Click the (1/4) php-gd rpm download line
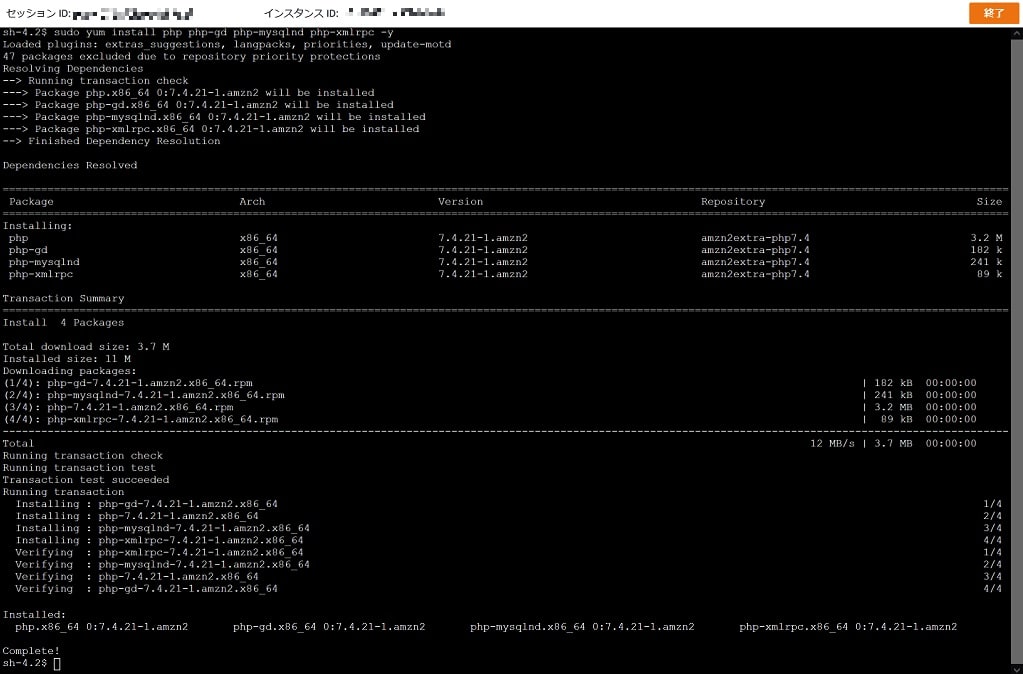Viewport: 1023px width, 674px height. [489, 383]
